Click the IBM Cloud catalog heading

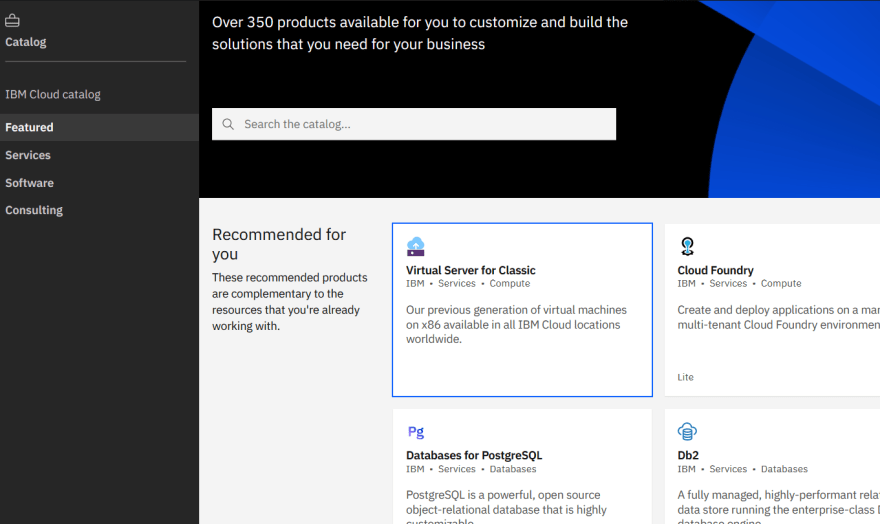click(53, 94)
